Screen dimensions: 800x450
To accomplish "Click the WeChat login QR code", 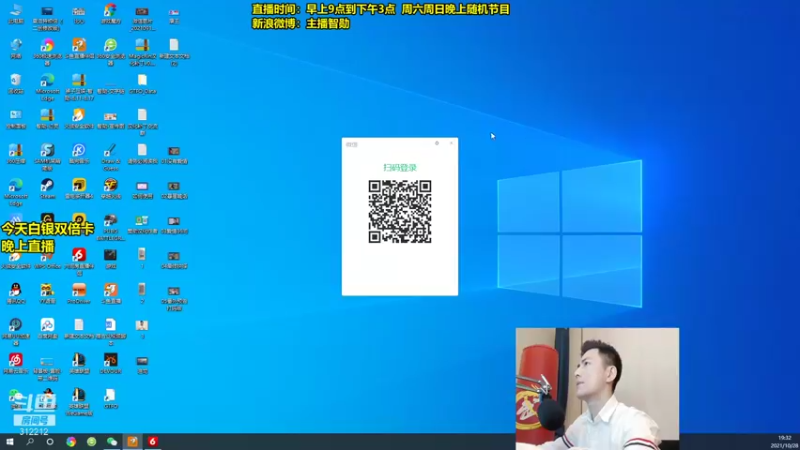I will point(400,211).
